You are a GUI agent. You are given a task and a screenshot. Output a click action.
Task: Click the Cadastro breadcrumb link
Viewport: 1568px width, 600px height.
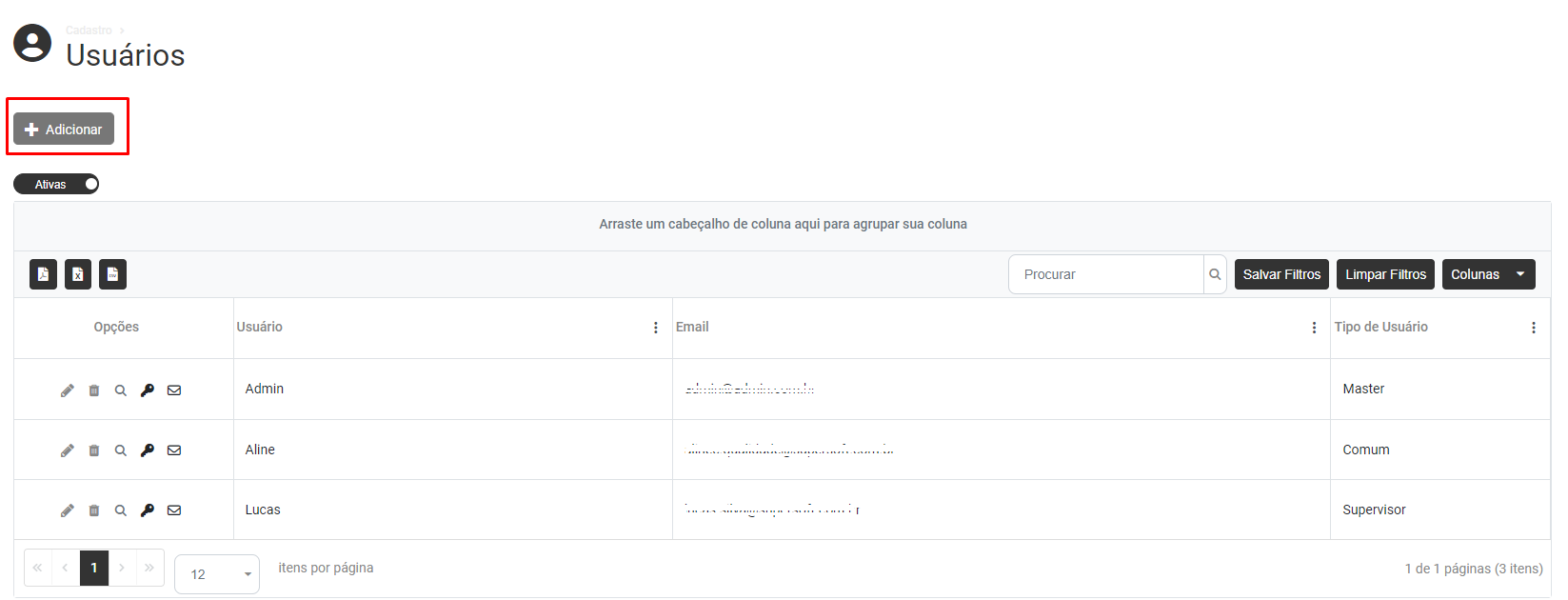pos(89,30)
